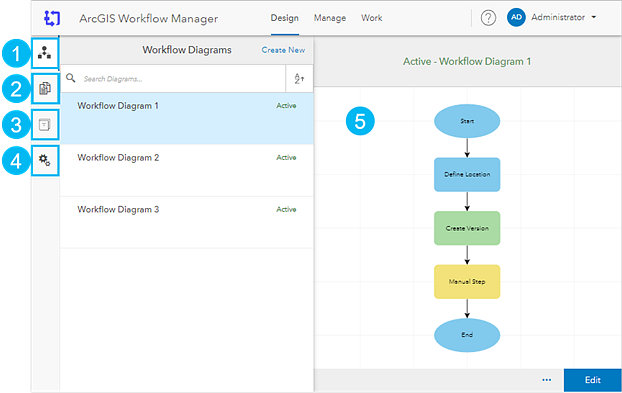Select Workflow Diagram 2 in list

pos(187,171)
